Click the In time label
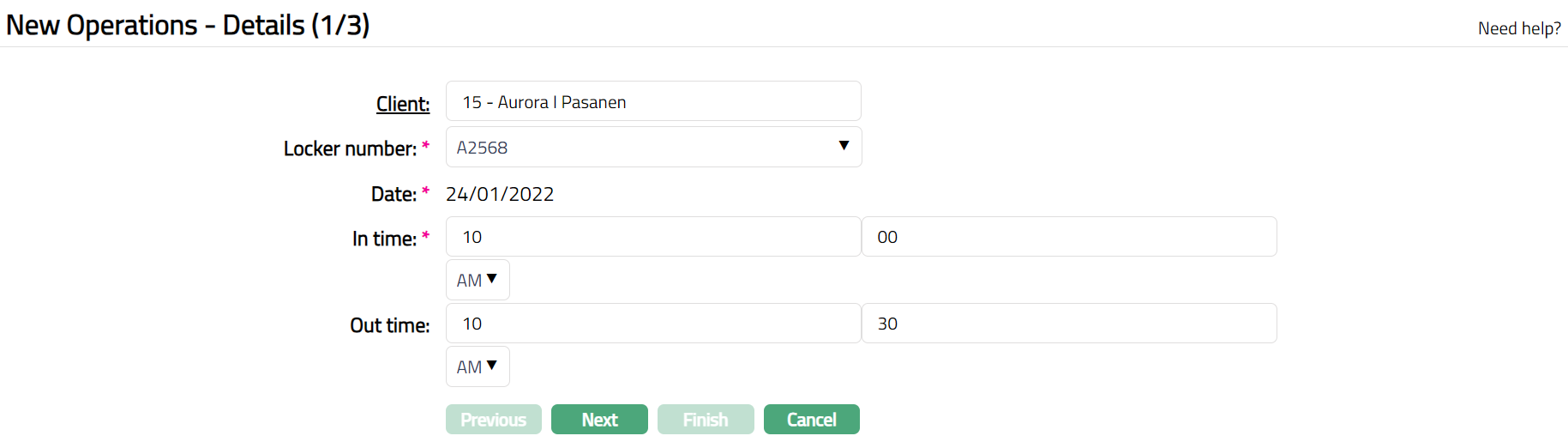 [x=384, y=239]
